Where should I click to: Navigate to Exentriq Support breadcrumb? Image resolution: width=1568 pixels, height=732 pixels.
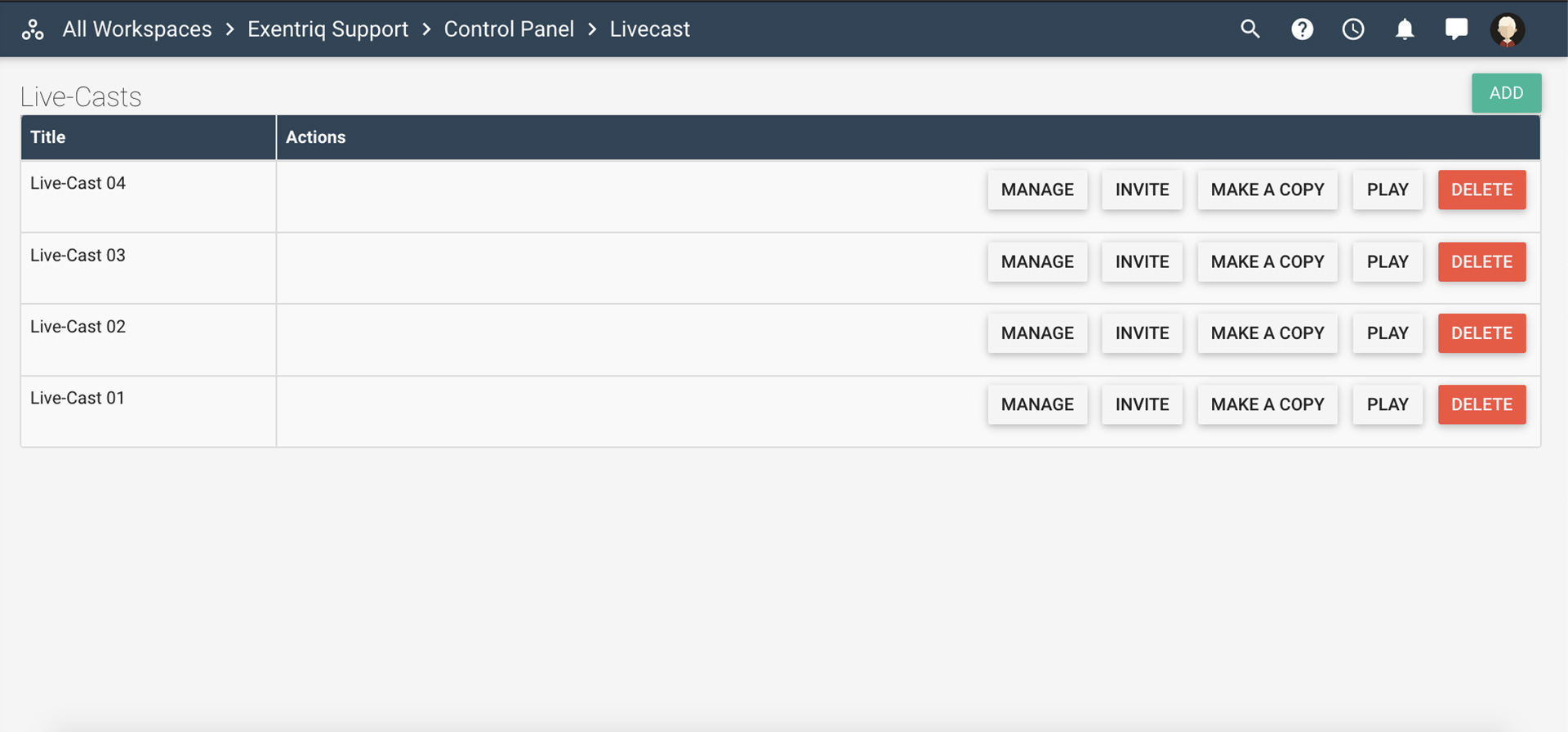pos(327,29)
